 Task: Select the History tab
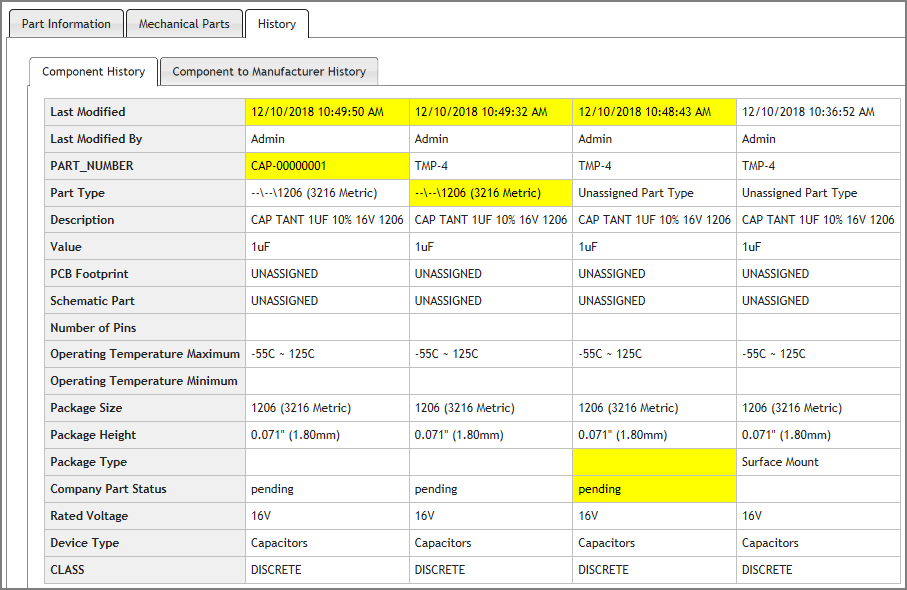coord(277,23)
